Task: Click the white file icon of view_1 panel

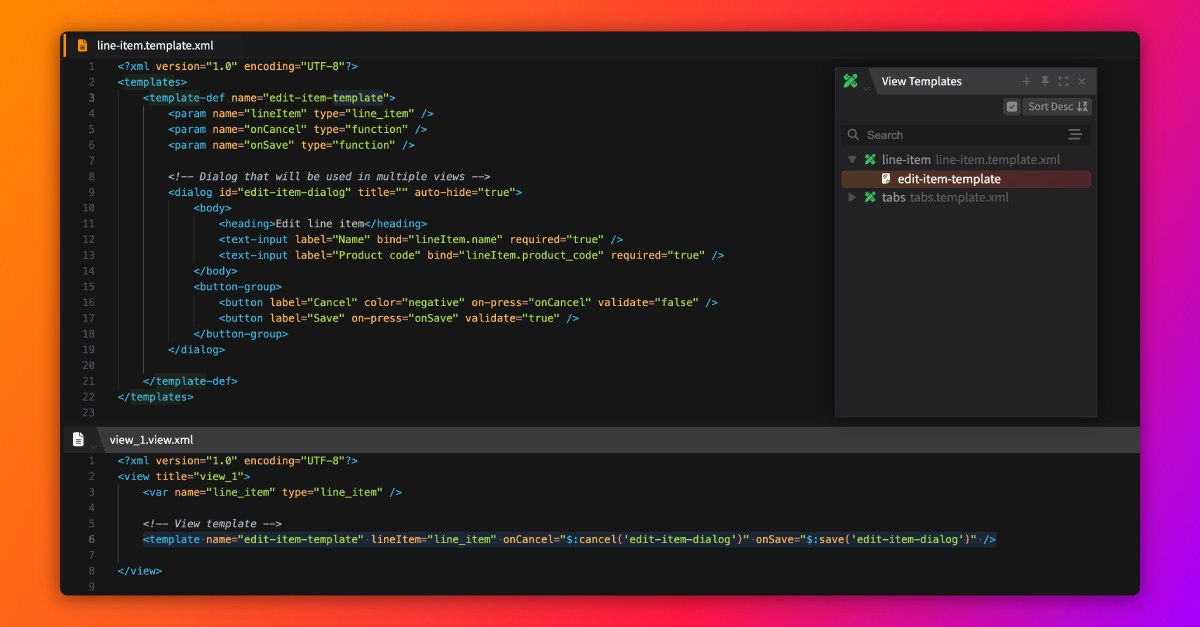Action: [79, 439]
